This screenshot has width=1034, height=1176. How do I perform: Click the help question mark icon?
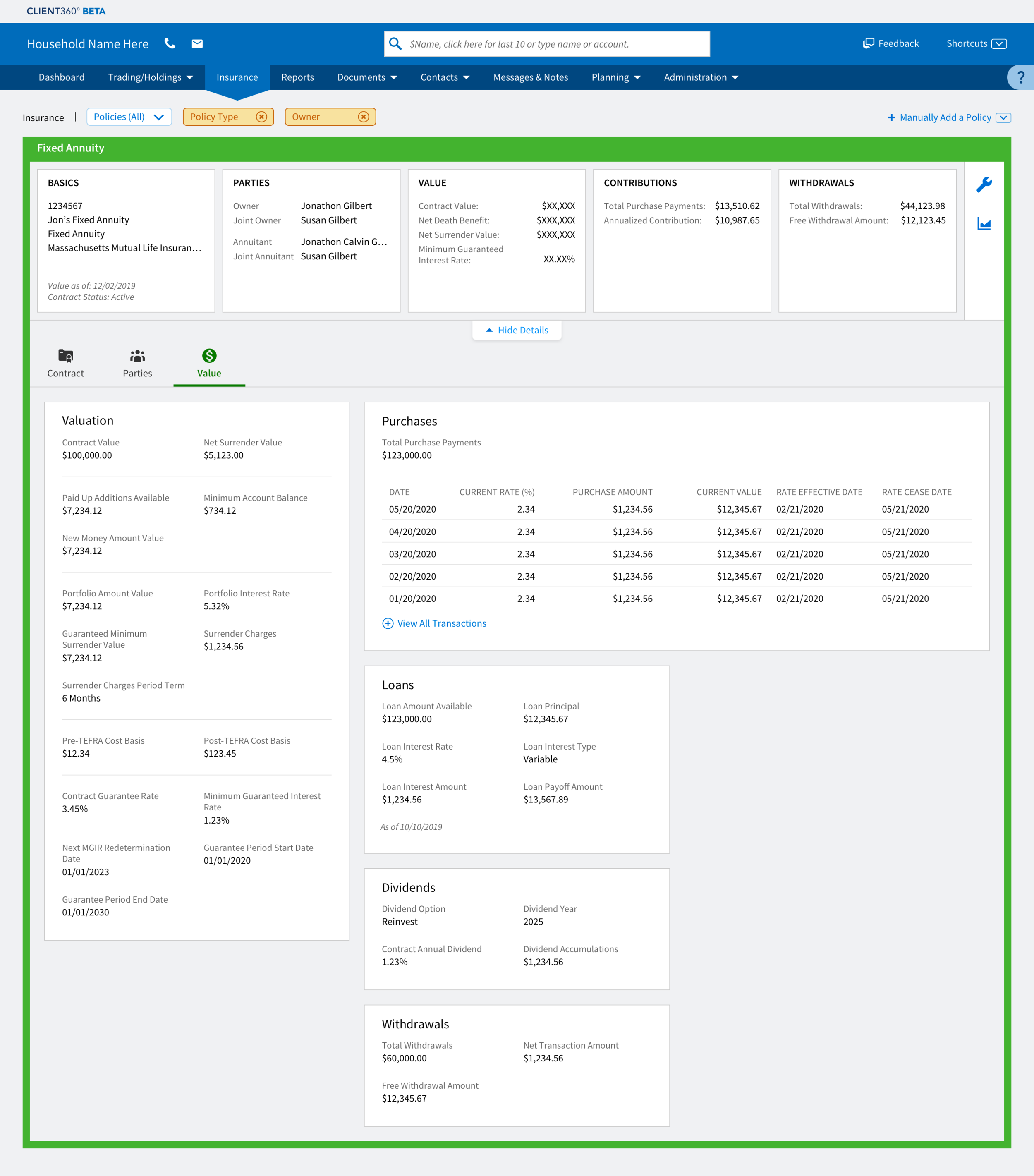1021,77
